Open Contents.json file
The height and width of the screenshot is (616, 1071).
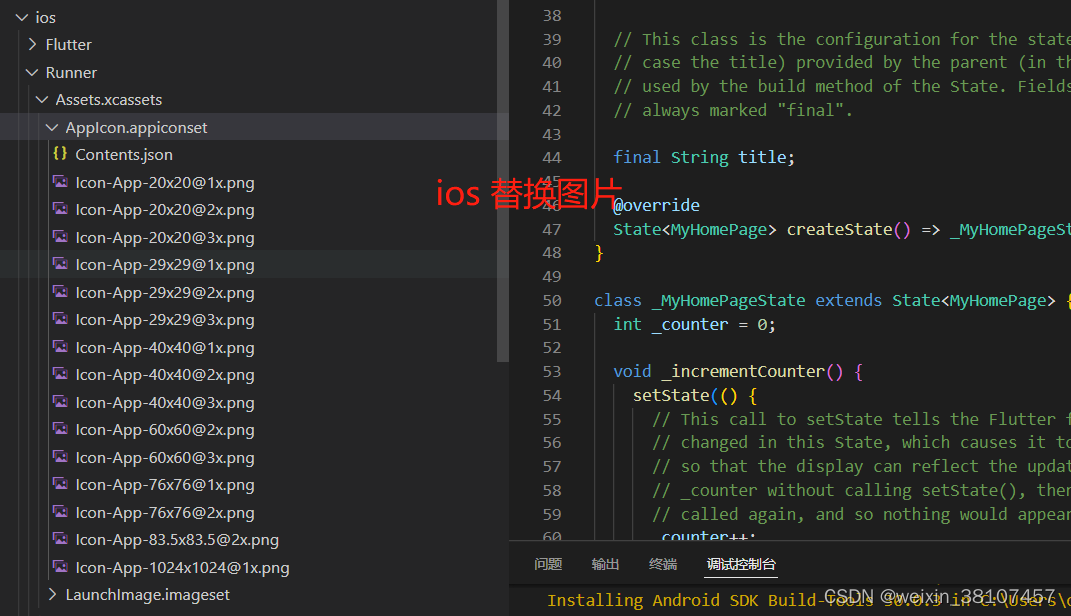click(x=124, y=155)
